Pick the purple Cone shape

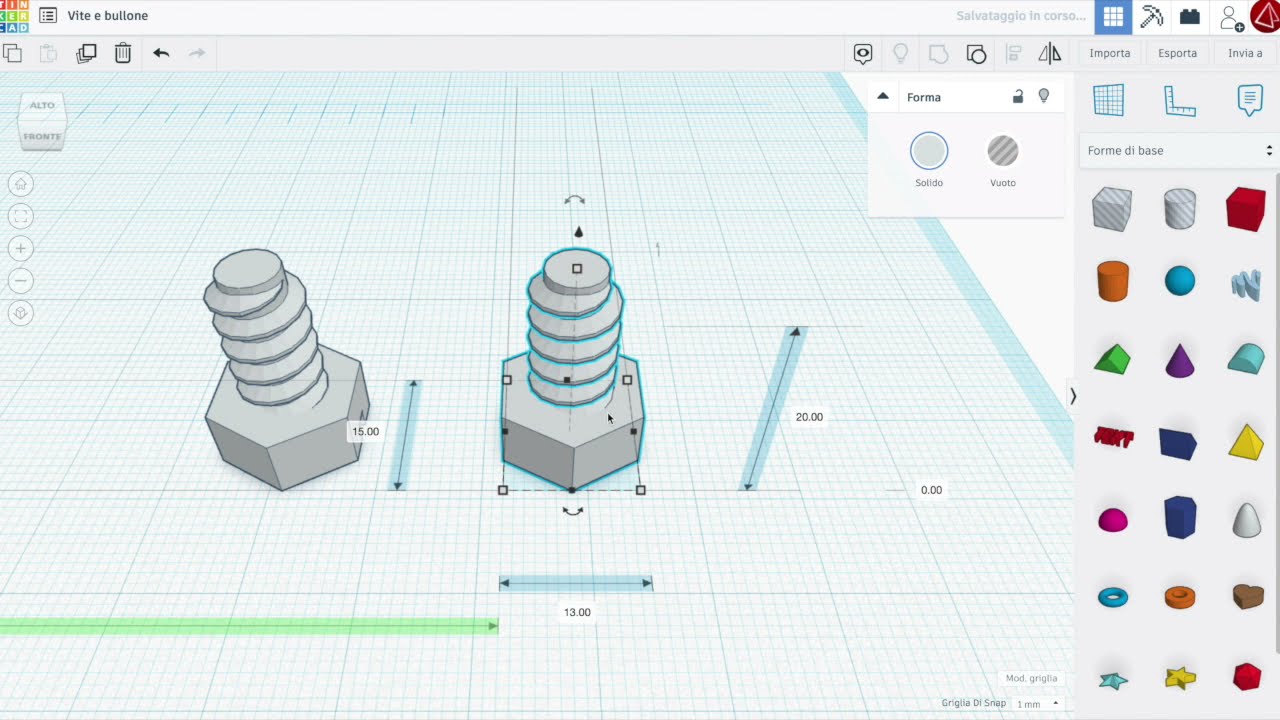1180,360
